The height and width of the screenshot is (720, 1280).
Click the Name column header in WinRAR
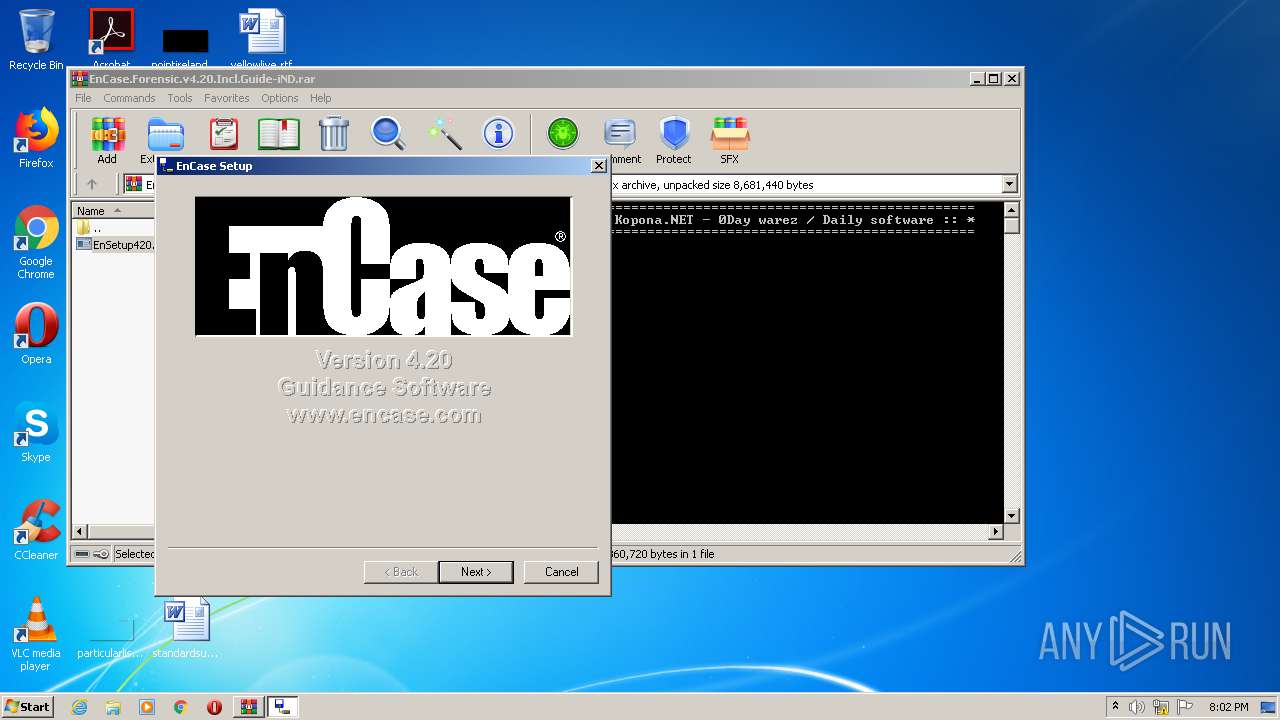click(x=113, y=211)
